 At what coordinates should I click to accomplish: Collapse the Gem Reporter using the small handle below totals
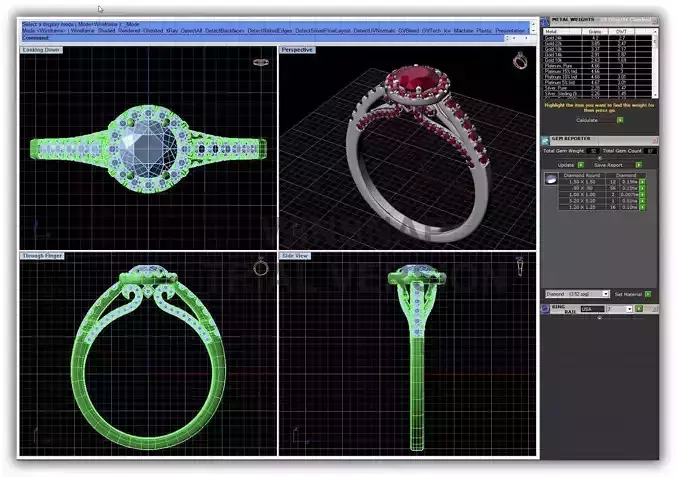[x=599, y=158]
